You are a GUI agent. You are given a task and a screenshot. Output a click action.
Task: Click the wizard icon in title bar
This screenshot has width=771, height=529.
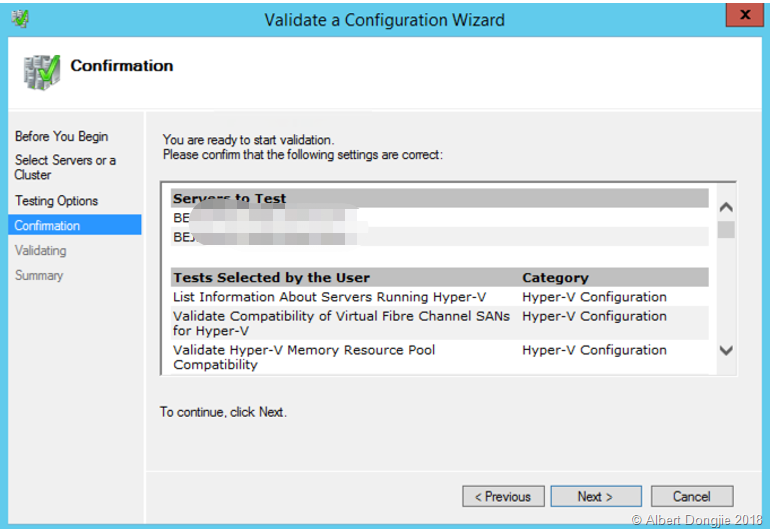pyautogui.click(x=20, y=19)
